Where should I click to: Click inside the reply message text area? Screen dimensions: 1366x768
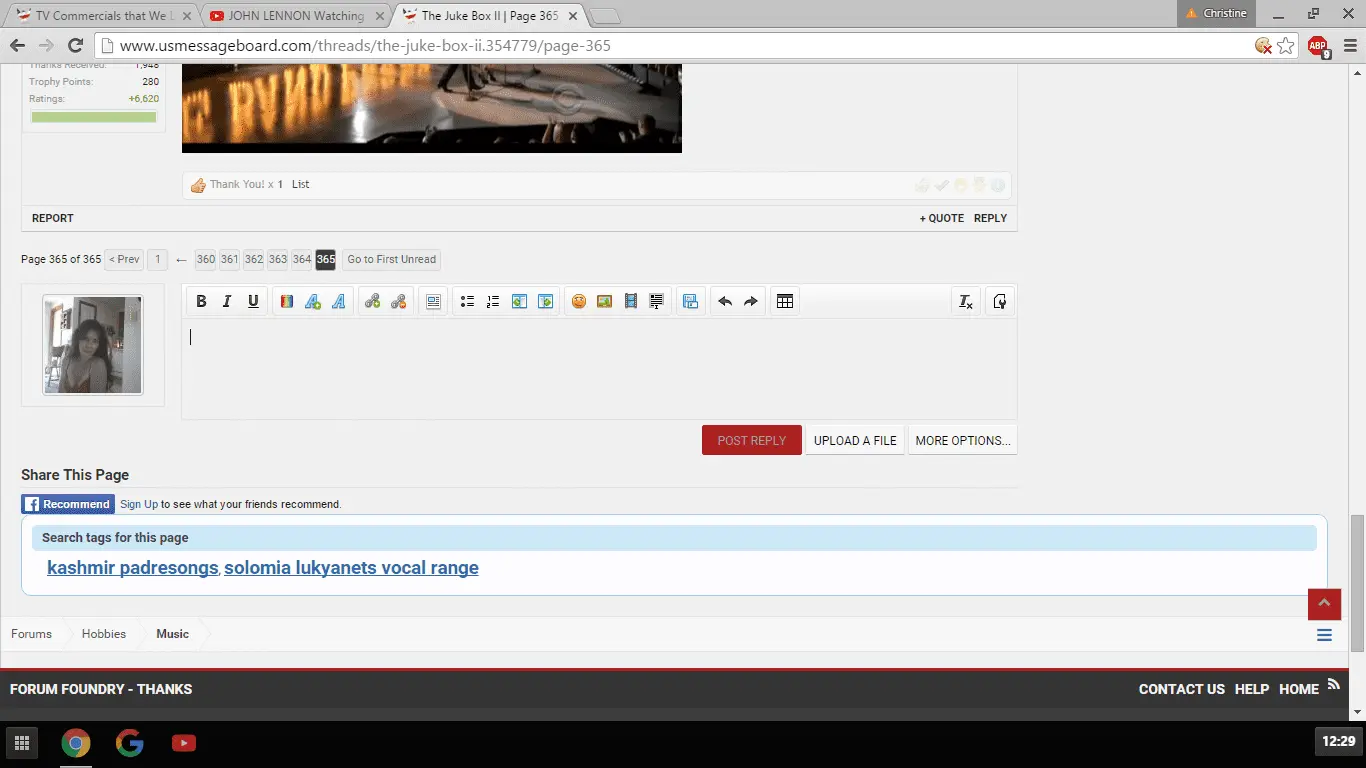598,370
